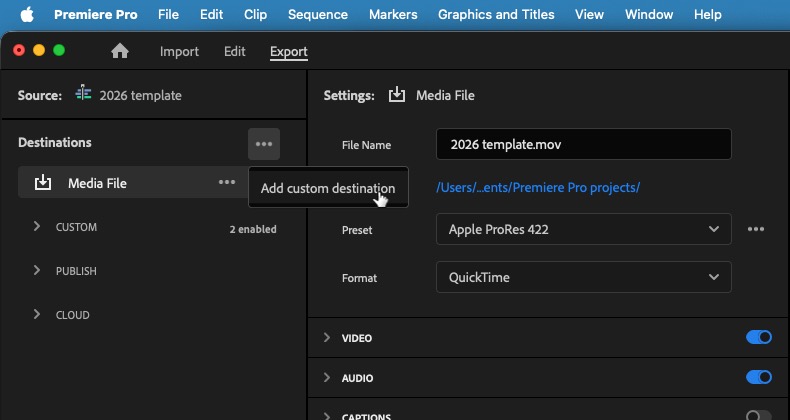The height and width of the screenshot is (420, 790).
Task: Expand the CUSTOM destinations group
Action: click(36, 227)
